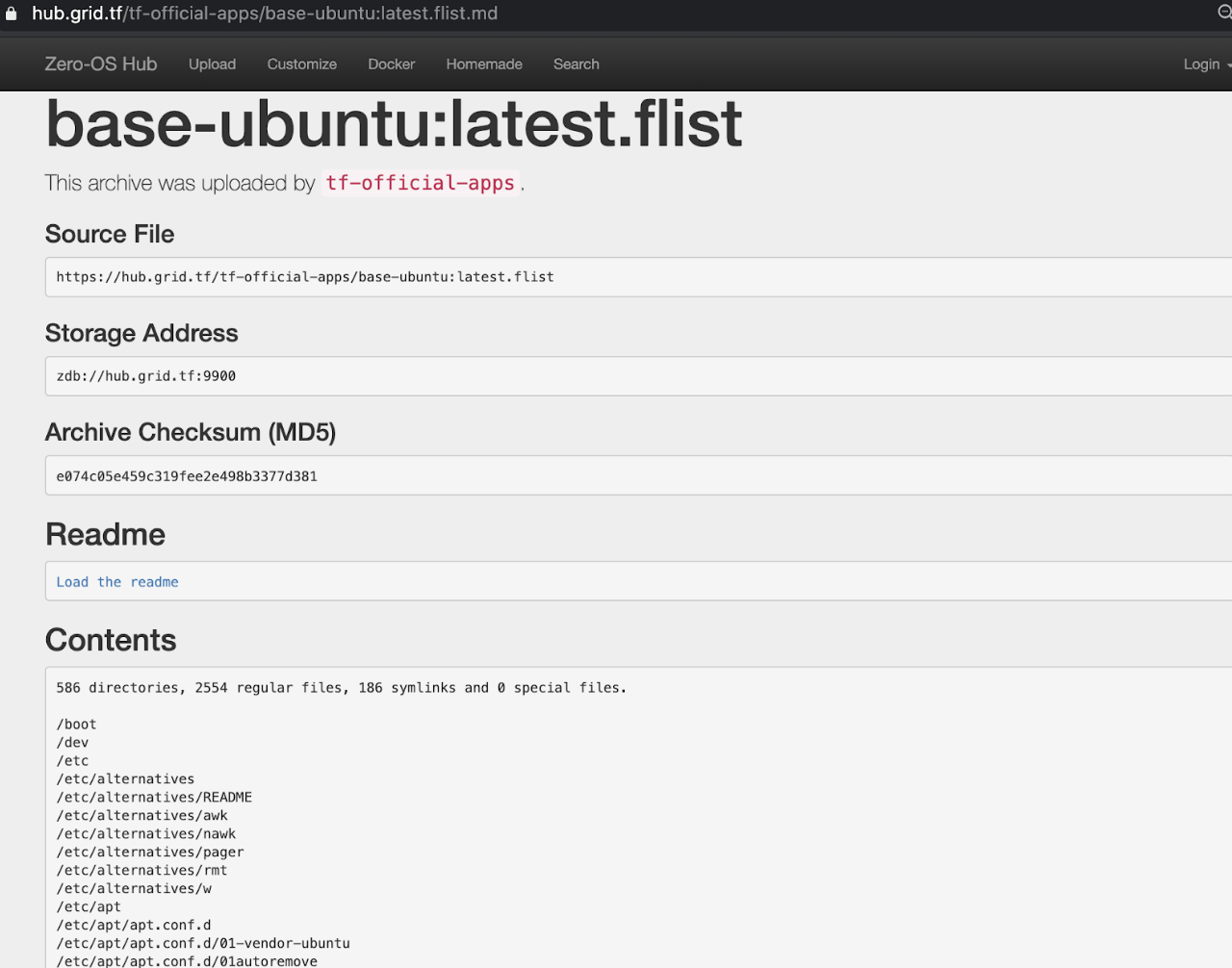Open the Customize menu item
This screenshot has height=968, width=1232.
pyautogui.click(x=302, y=64)
